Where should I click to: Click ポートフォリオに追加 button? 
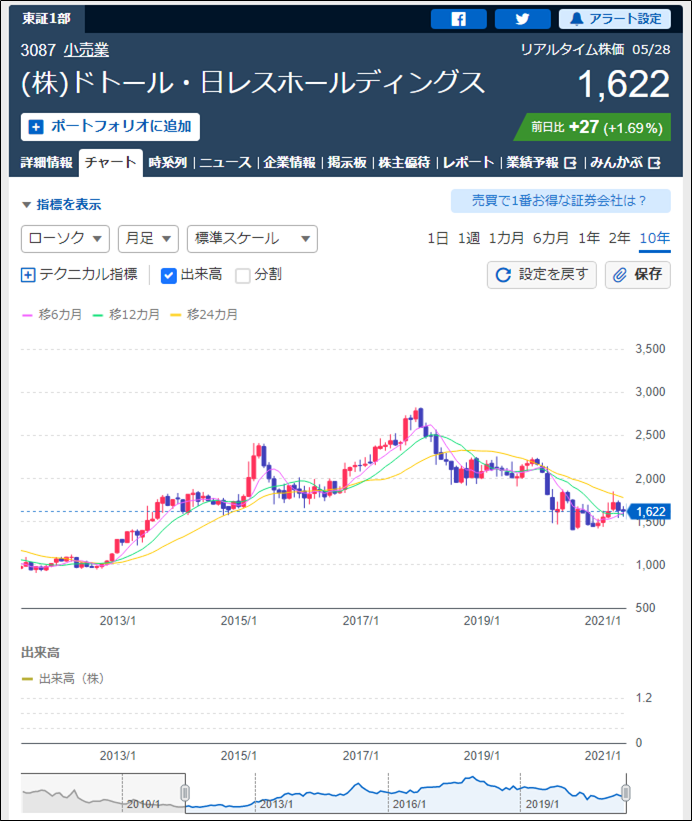110,127
